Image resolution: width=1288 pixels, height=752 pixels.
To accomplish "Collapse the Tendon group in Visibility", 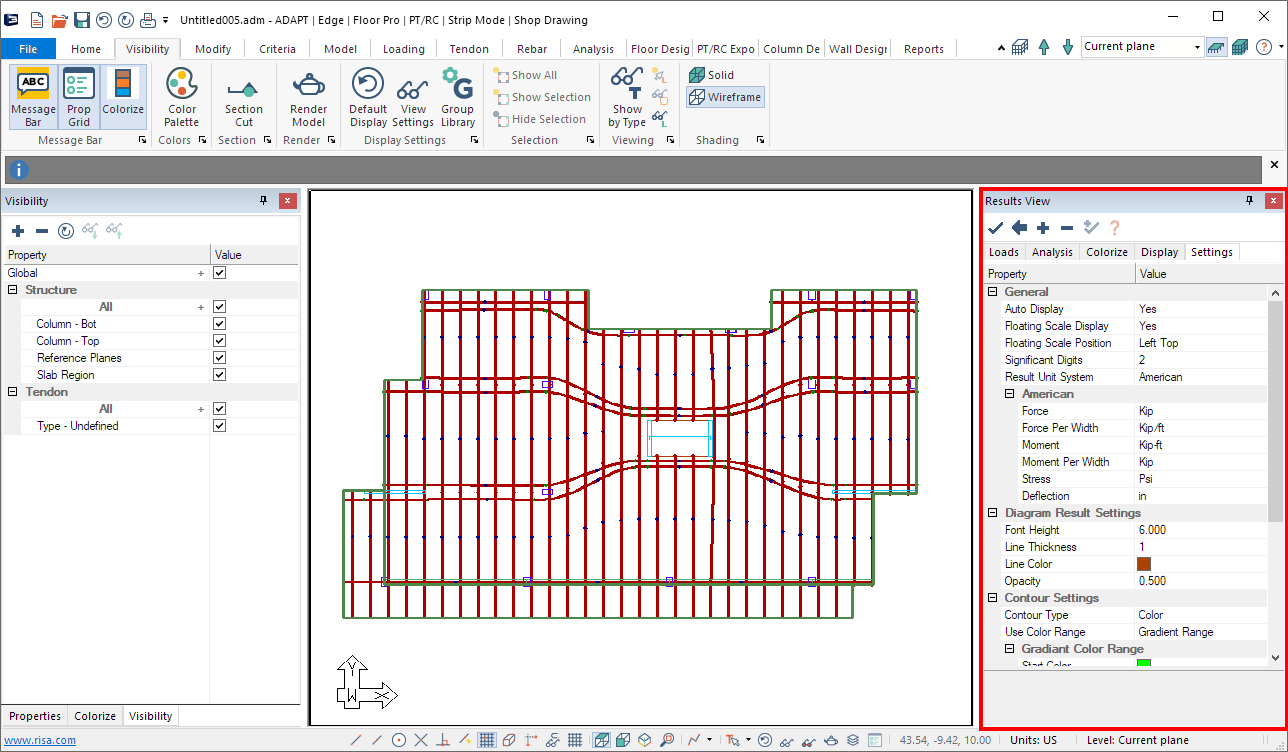I will pos(13,392).
